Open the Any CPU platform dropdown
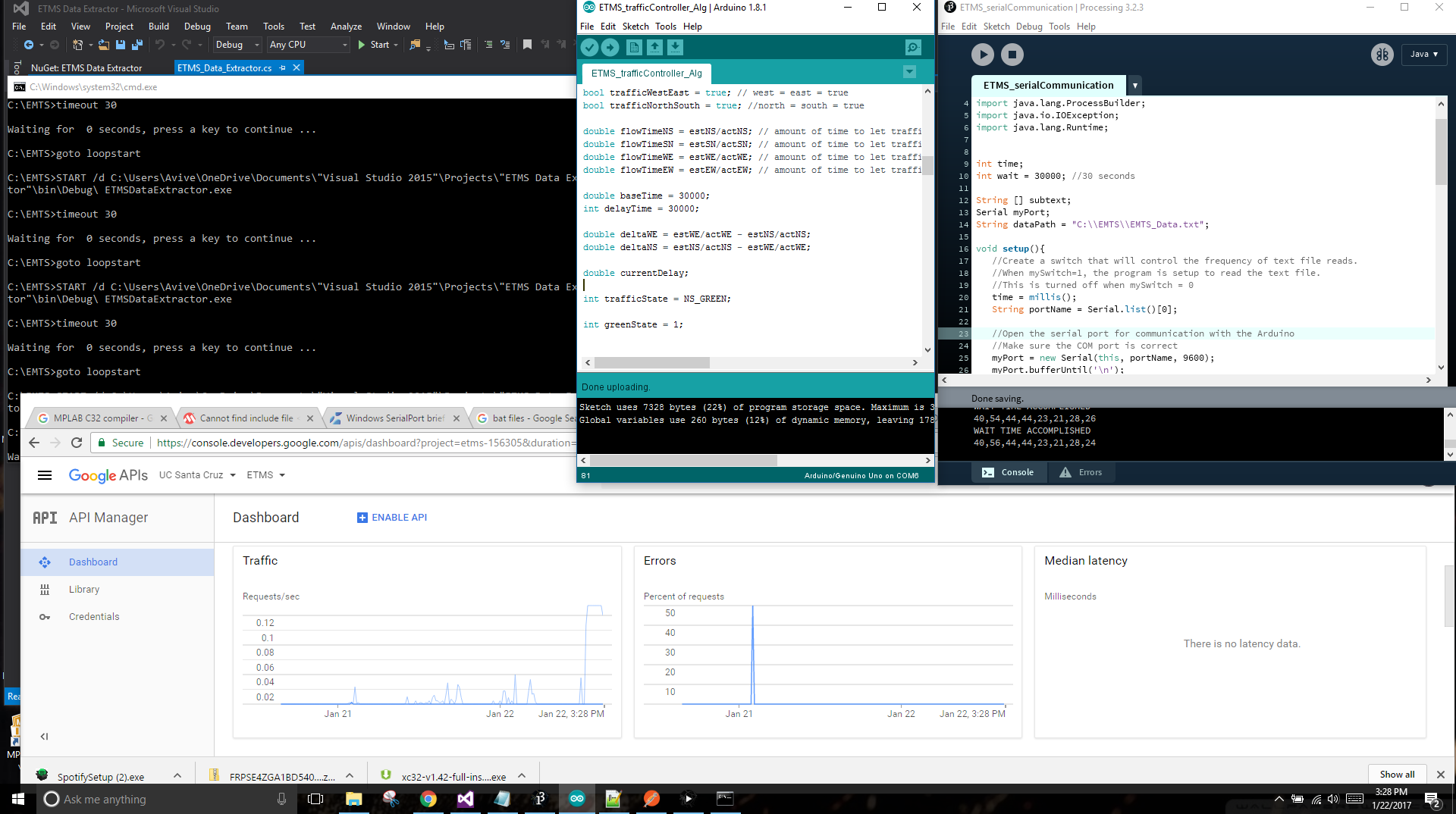The width and height of the screenshot is (1456, 814). point(309,45)
